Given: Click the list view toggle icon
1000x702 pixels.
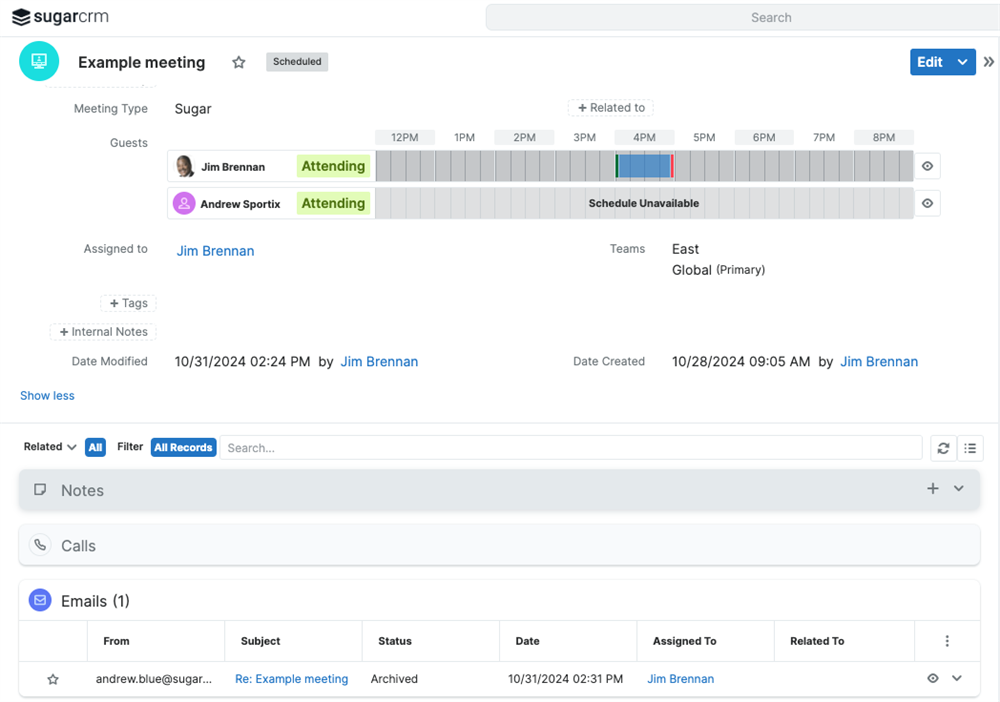Looking at the screenshot, I should pos(970,448).
